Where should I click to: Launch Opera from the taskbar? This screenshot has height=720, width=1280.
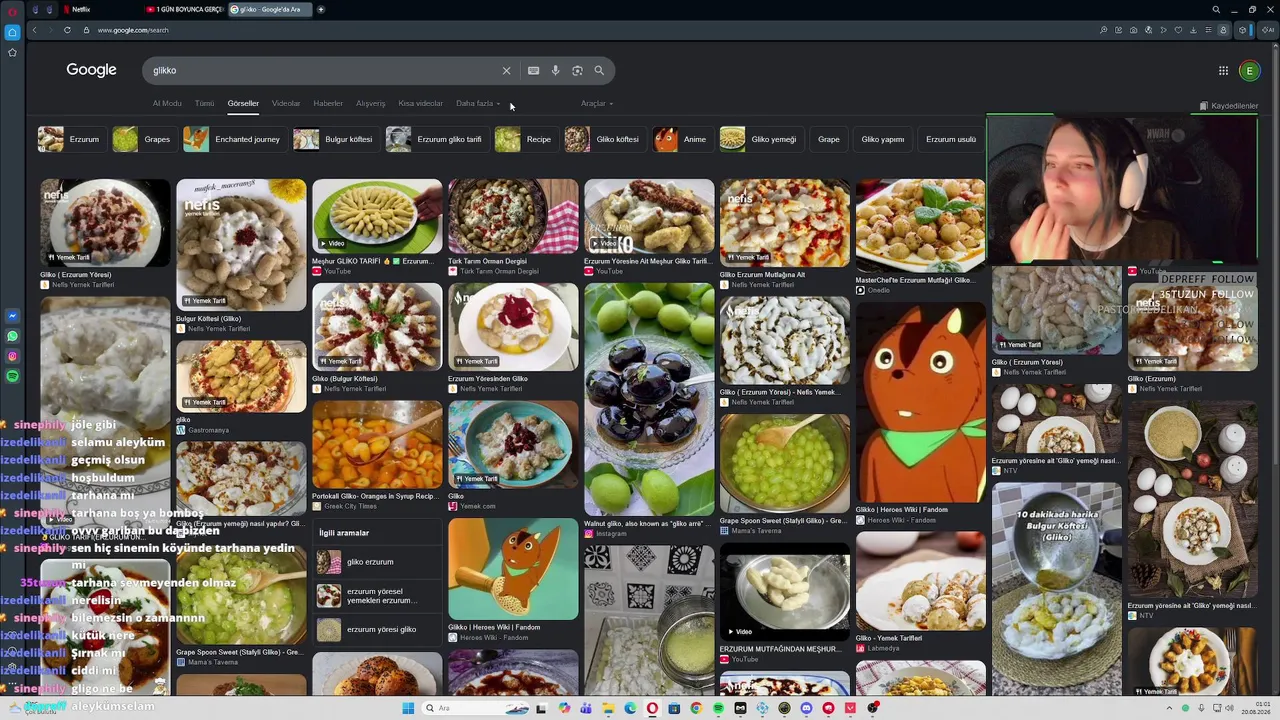[x=652, y=708]
